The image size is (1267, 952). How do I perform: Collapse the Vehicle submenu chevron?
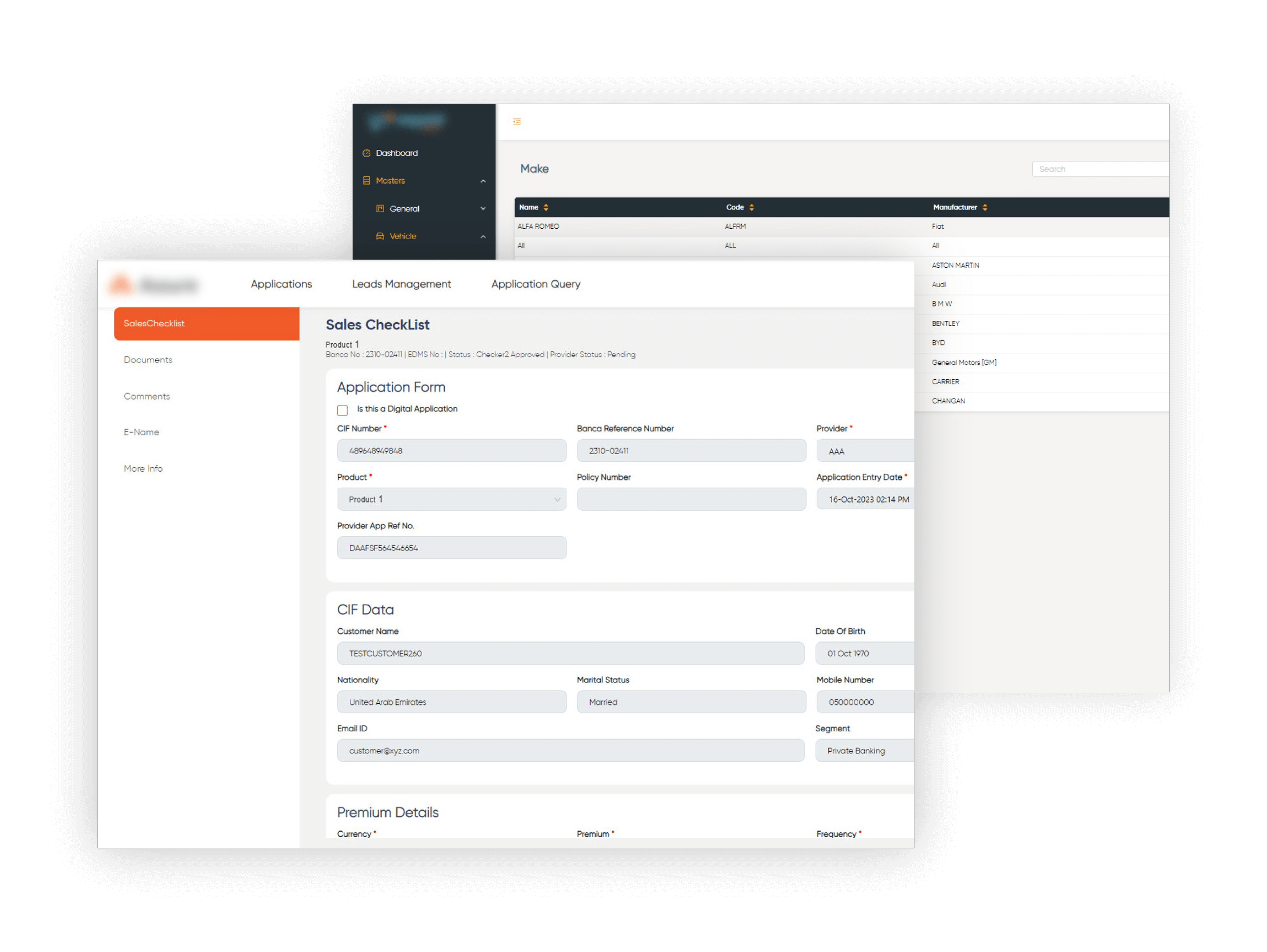[x=483, y=236]
